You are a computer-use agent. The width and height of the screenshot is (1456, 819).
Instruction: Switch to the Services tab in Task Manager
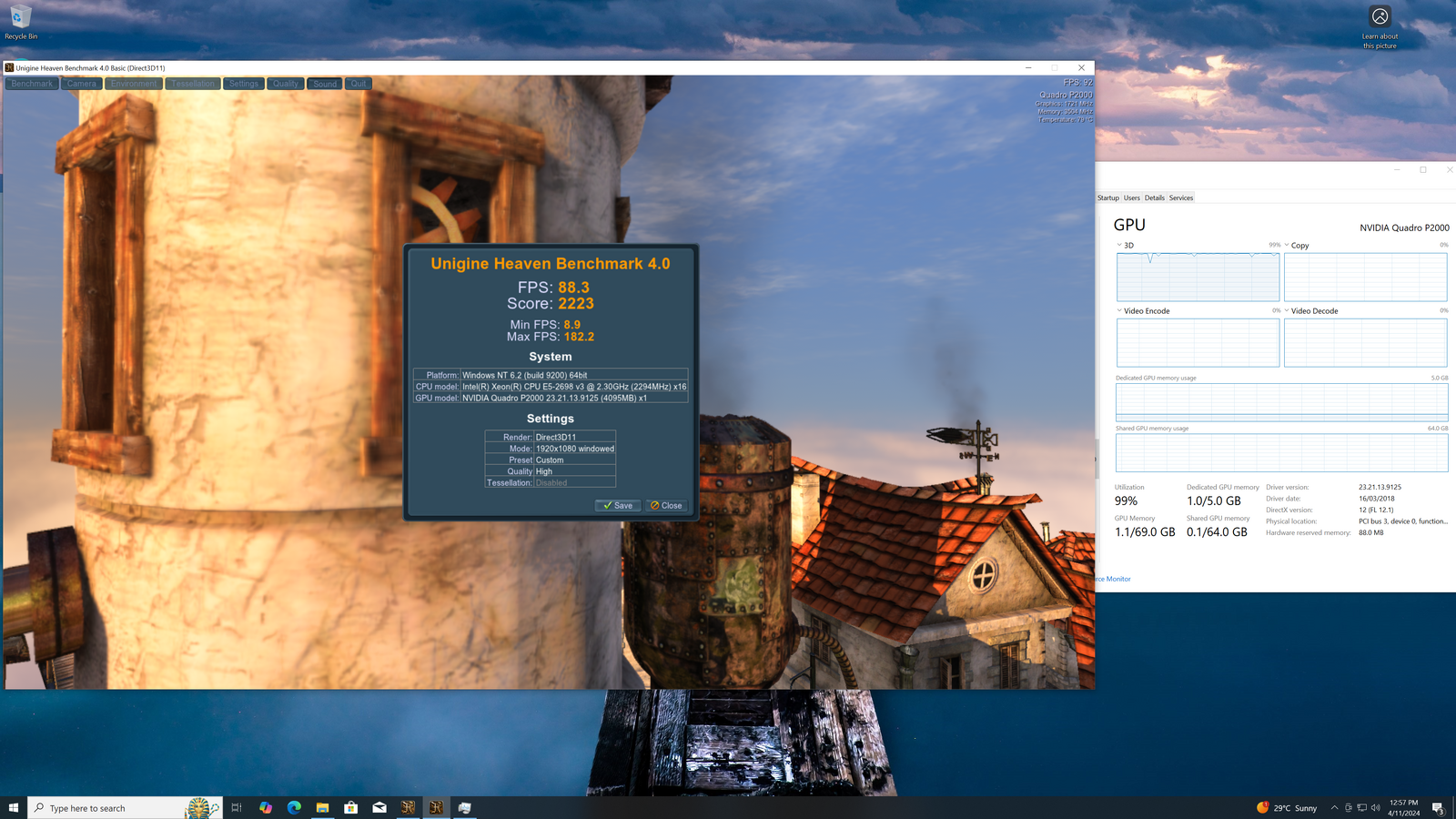[x=1181, y=197]
